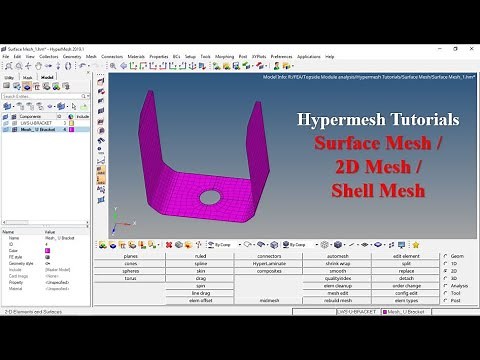Select the Geom page radio button
Viewport: 480px width, 360px height.
click(x=446, y=256)
